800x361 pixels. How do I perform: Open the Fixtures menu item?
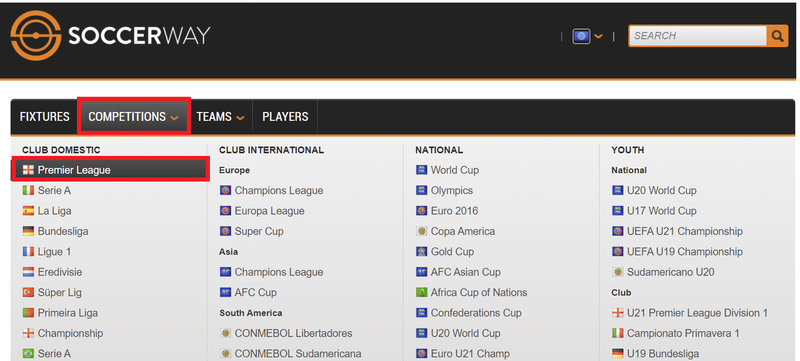(44, 117)
